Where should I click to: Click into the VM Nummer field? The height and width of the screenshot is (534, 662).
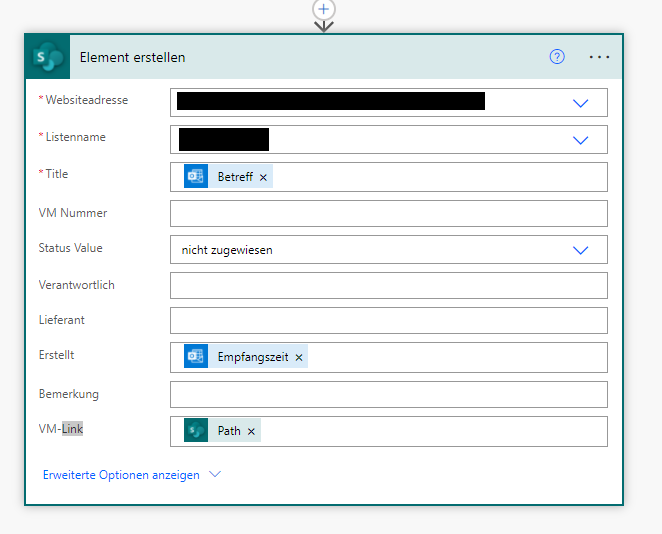click(x=389, y=214)
